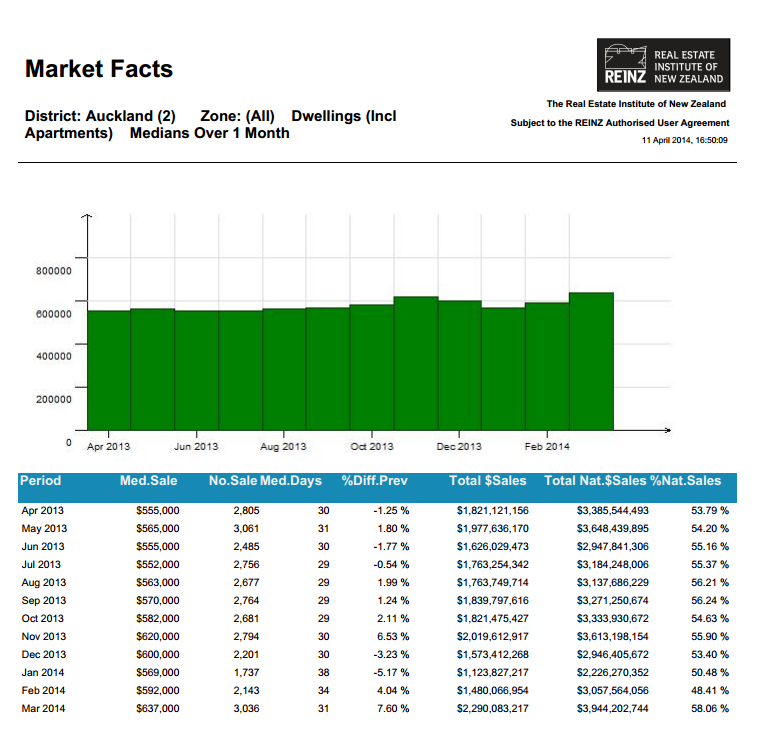This screenshot has height=730, width=776.
Task: Click the last green bar in chart
Action: pos(591,359)
